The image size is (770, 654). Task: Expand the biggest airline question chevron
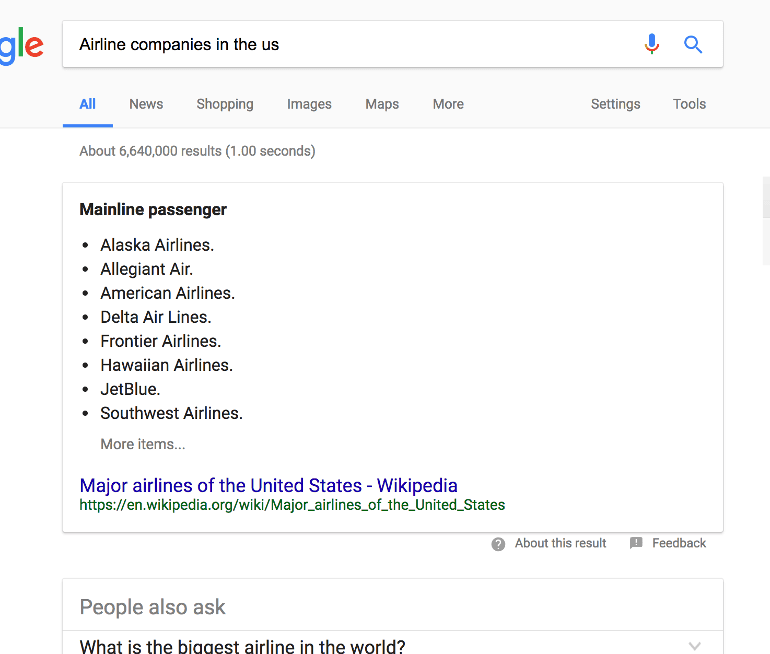click(695, 645)
